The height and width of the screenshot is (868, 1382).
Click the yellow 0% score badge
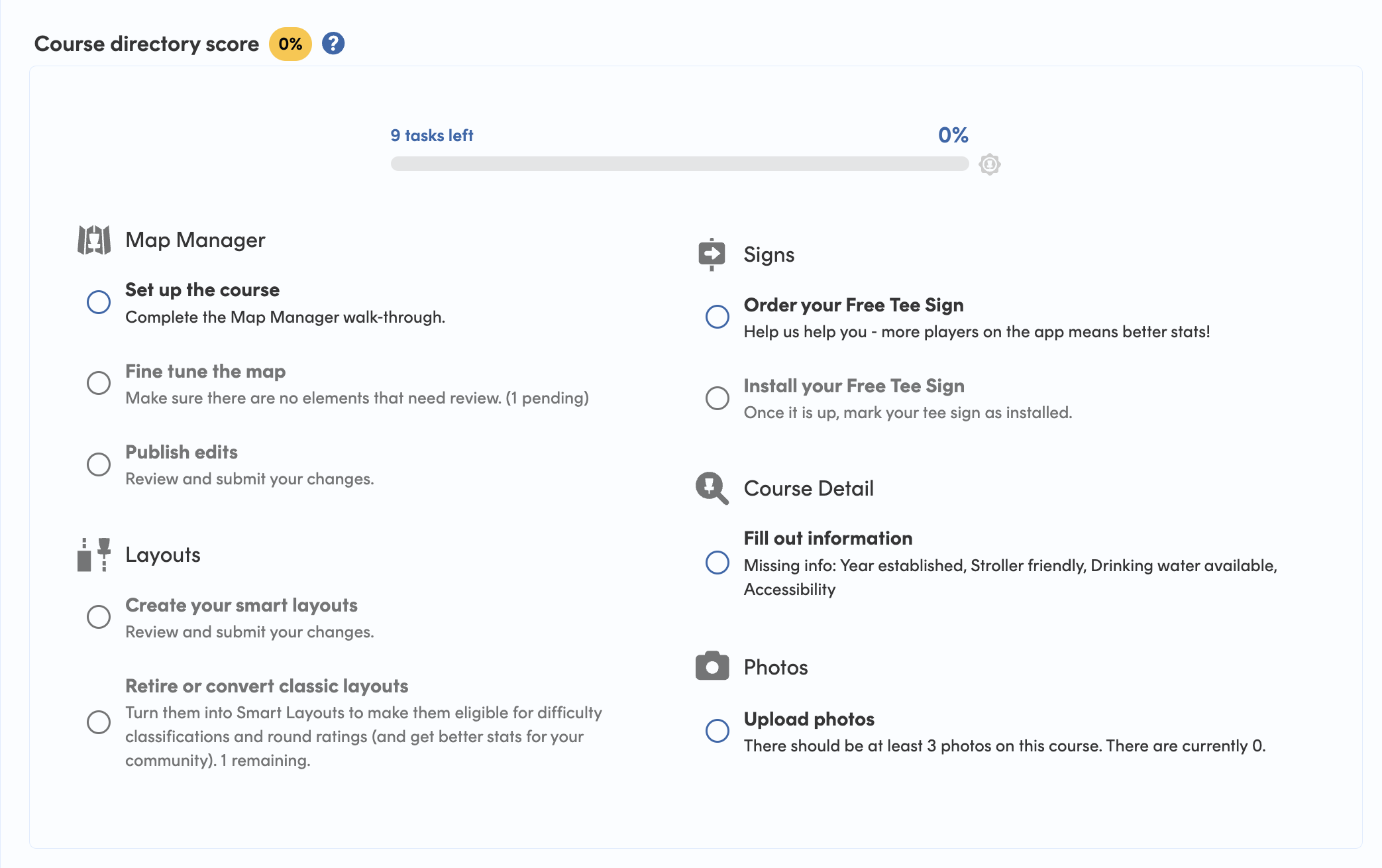[290, 44]
